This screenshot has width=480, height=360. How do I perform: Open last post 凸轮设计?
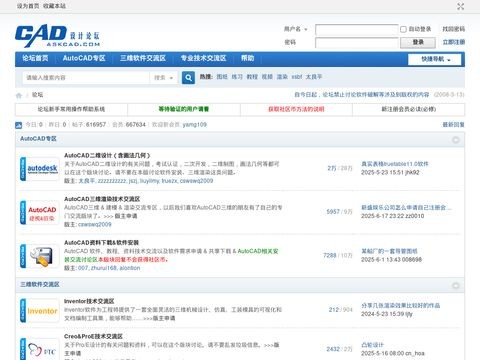click(x=372, y=345)
